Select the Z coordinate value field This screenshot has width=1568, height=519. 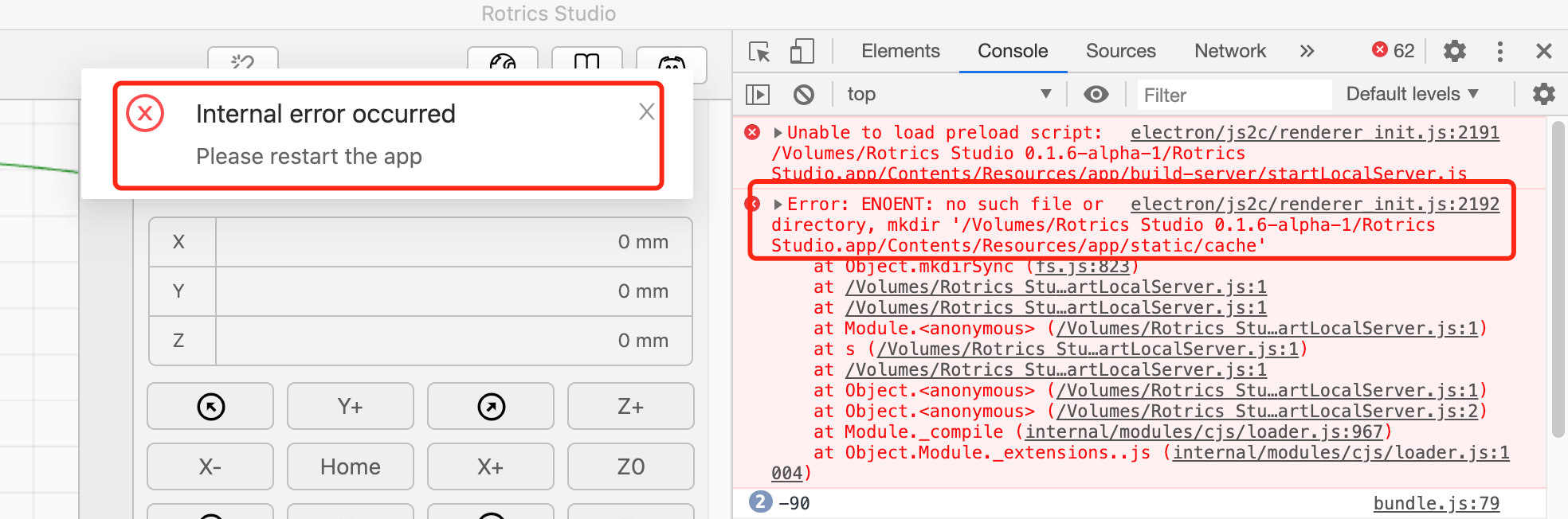[453, 341]
